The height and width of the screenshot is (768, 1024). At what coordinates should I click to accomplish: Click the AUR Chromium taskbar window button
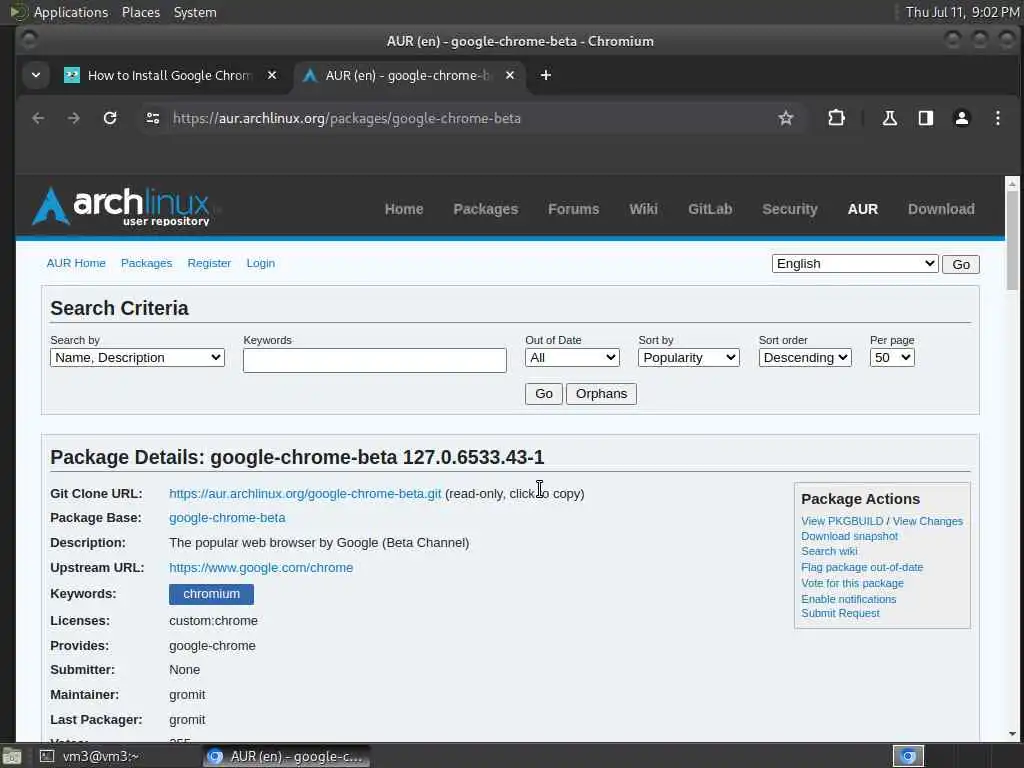click(x=286, y=756)
